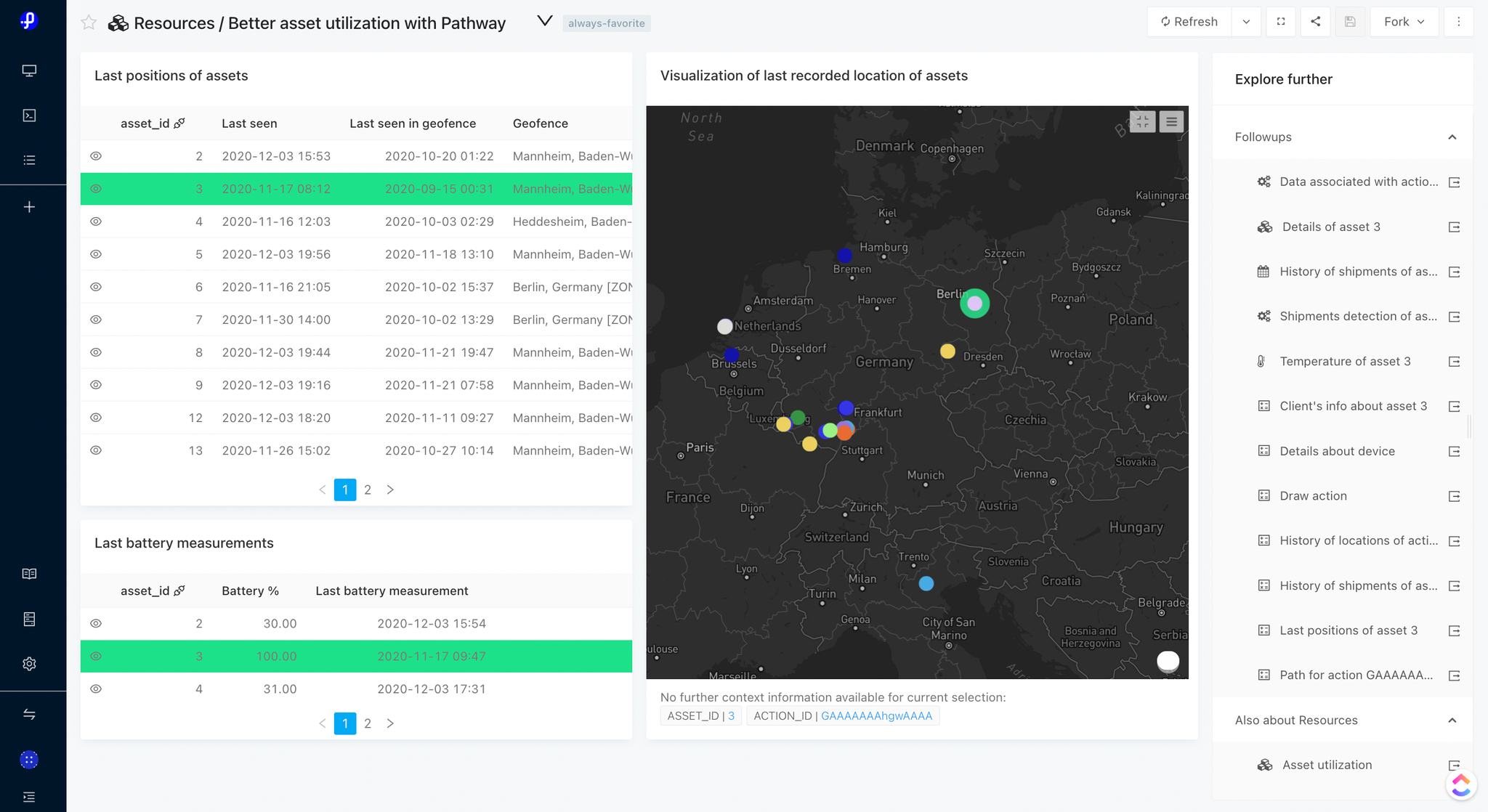Open the Temperature of asset 3 followup

click(x=1347, y=361)
